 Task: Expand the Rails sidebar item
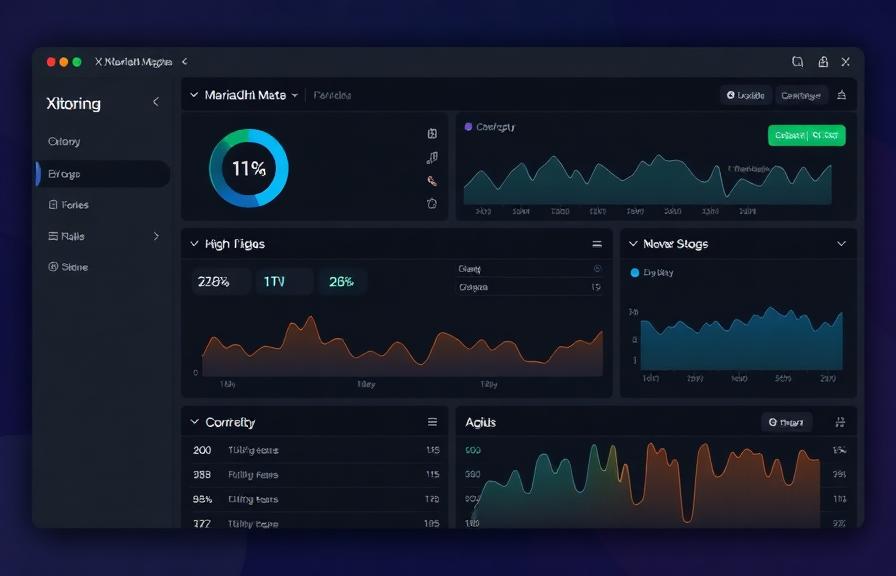point(156,236)
